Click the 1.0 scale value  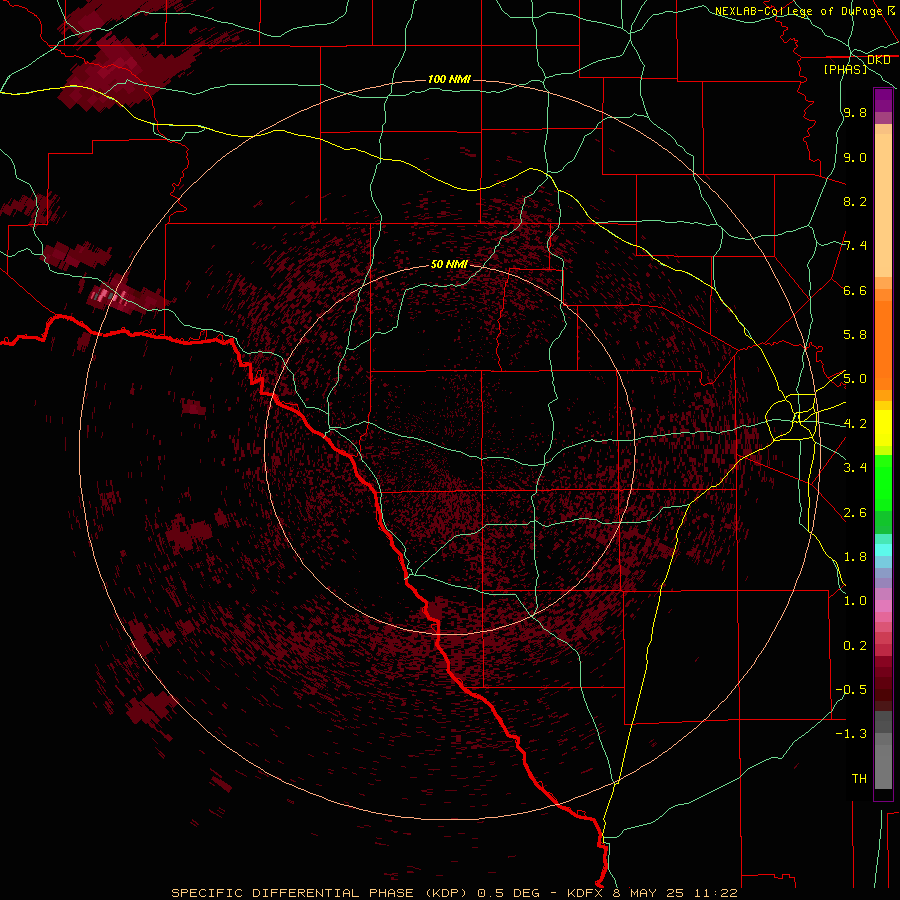click(x=855, y=601)
